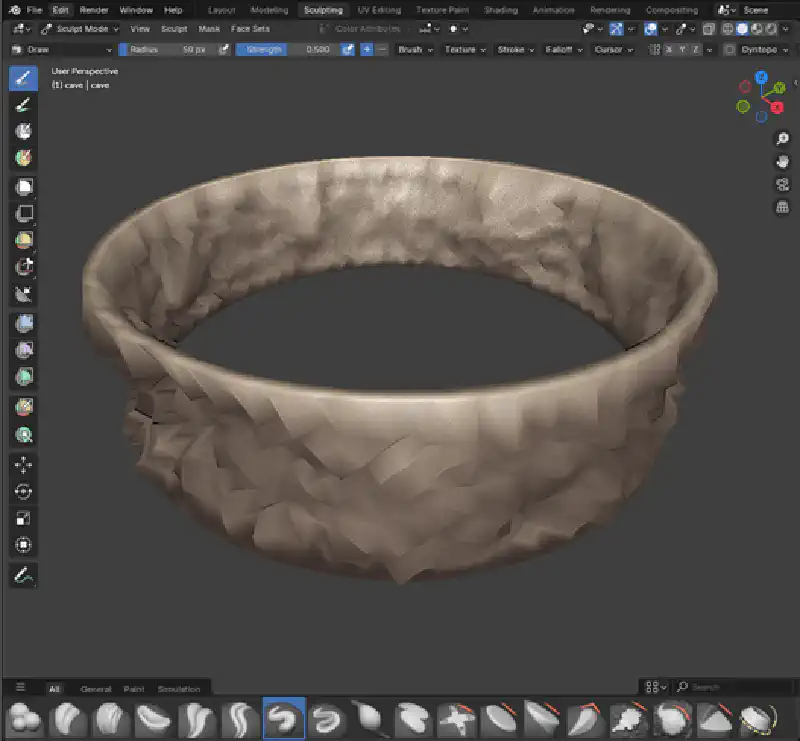Set brush direction to subtract with minus button
Screen dimensions: 800x741
pyautogui.click(x=382, y=49)
